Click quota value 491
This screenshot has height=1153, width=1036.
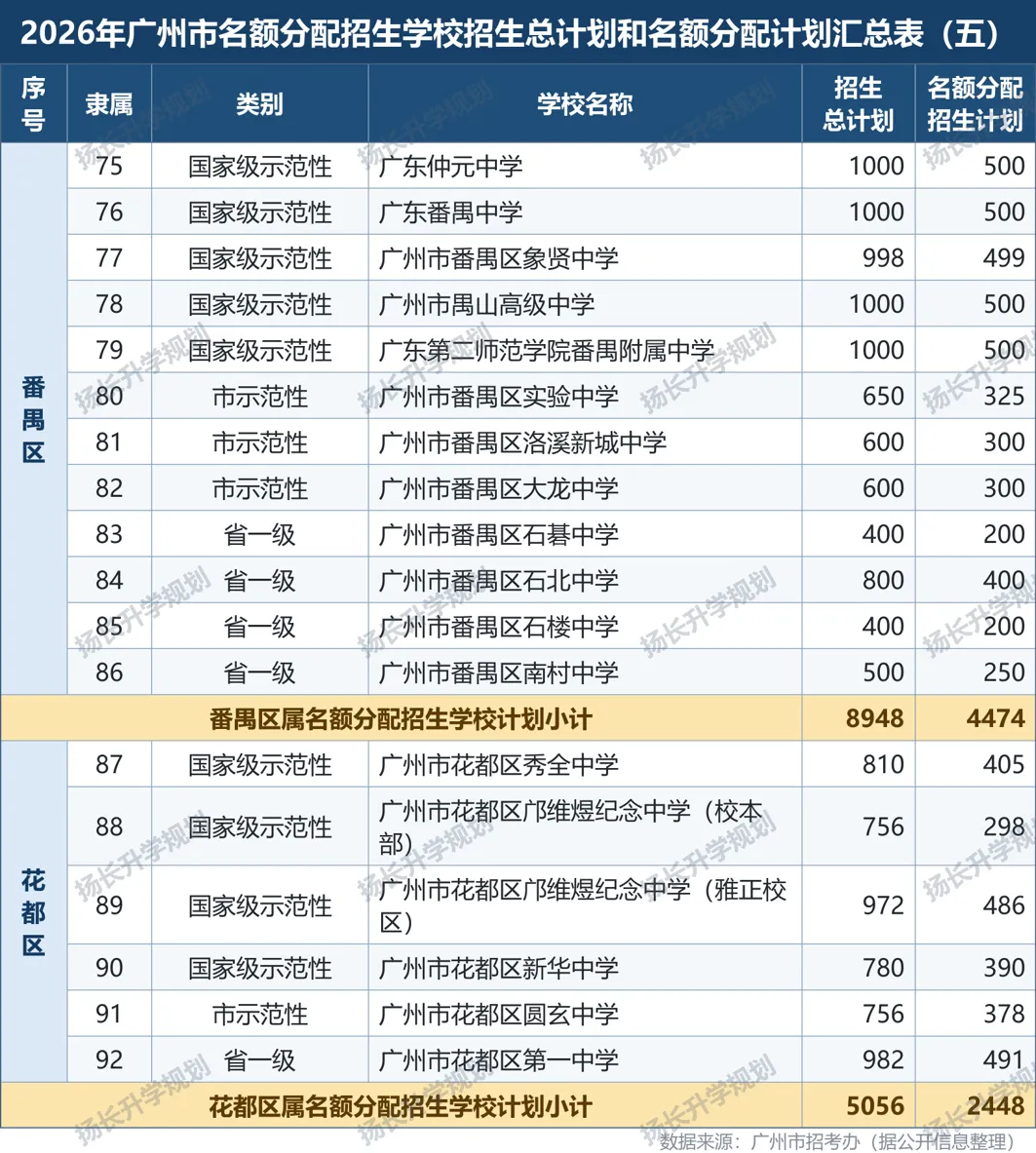[x=1004, y=1059]
